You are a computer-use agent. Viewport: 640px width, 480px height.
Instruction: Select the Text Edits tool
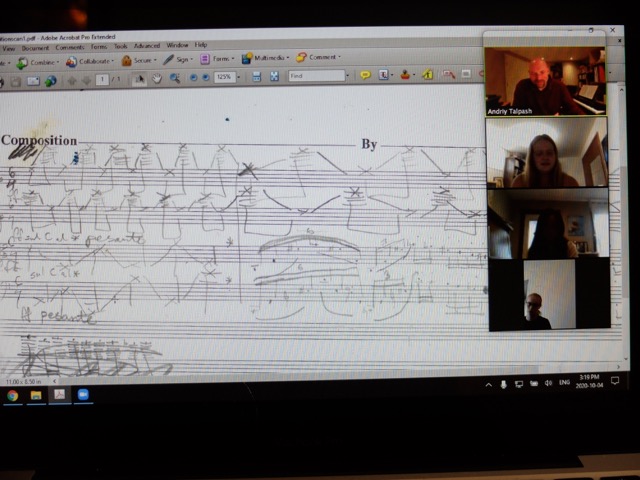(383, 74)
